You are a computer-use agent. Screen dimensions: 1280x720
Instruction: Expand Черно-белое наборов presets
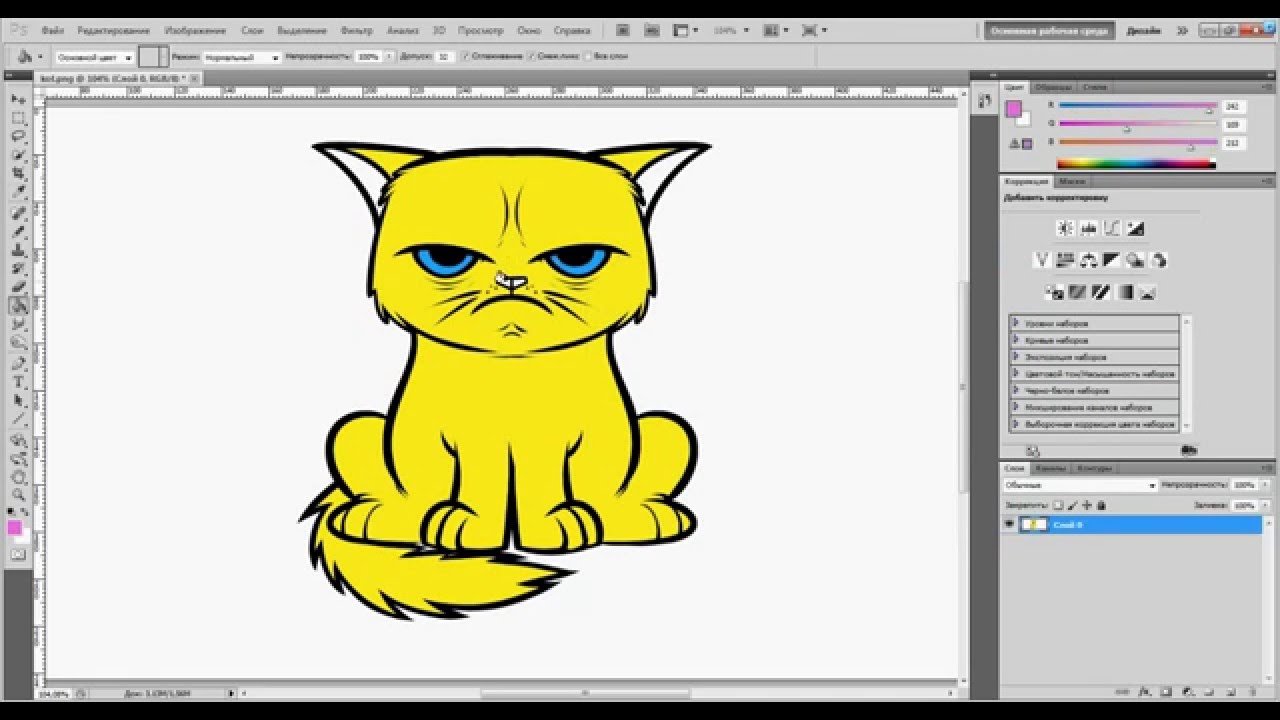click(1015, 390)
